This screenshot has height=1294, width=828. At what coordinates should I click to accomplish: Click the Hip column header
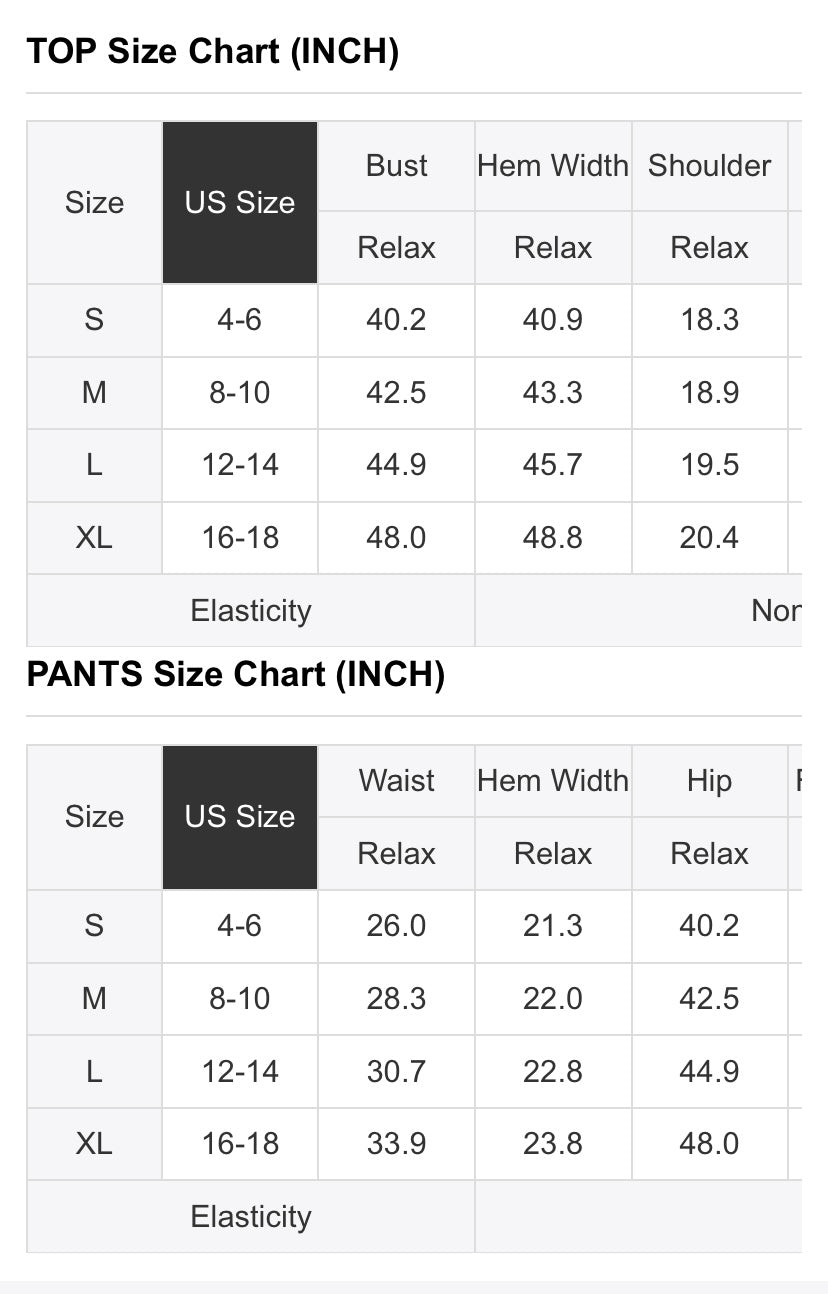[710, 781]
